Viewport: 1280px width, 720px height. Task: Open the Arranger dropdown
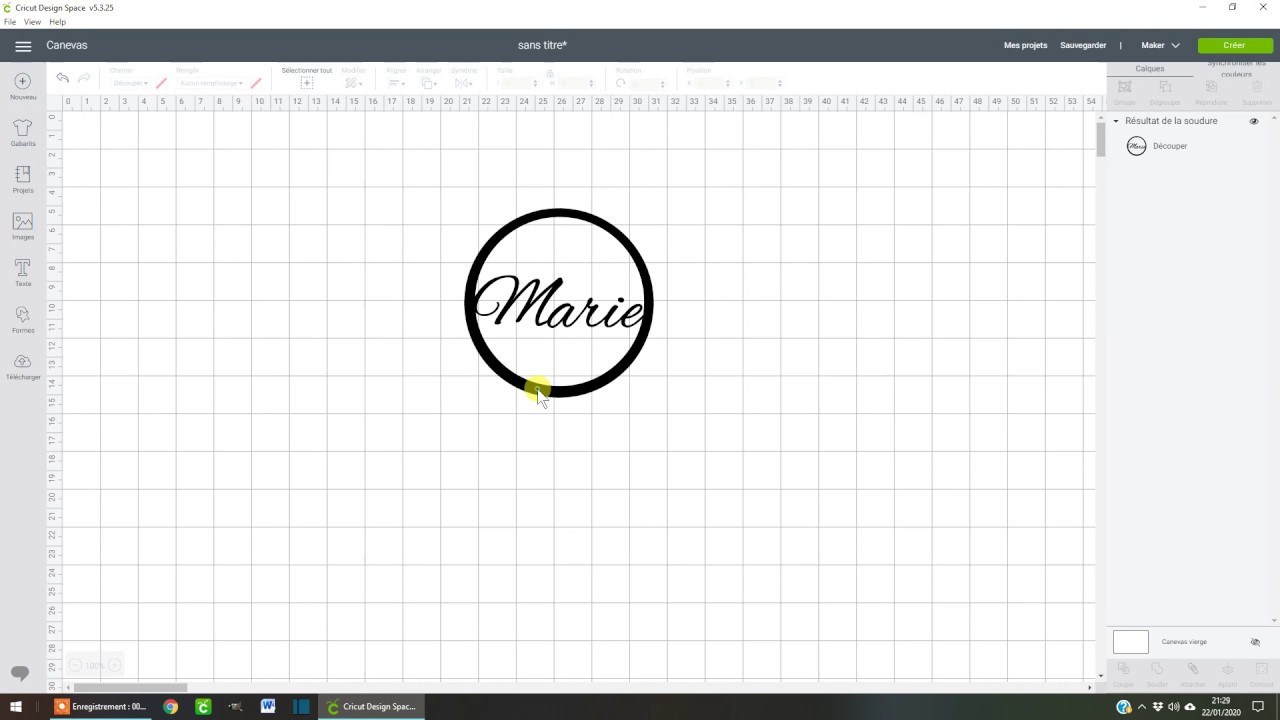(x=429, y=83)
